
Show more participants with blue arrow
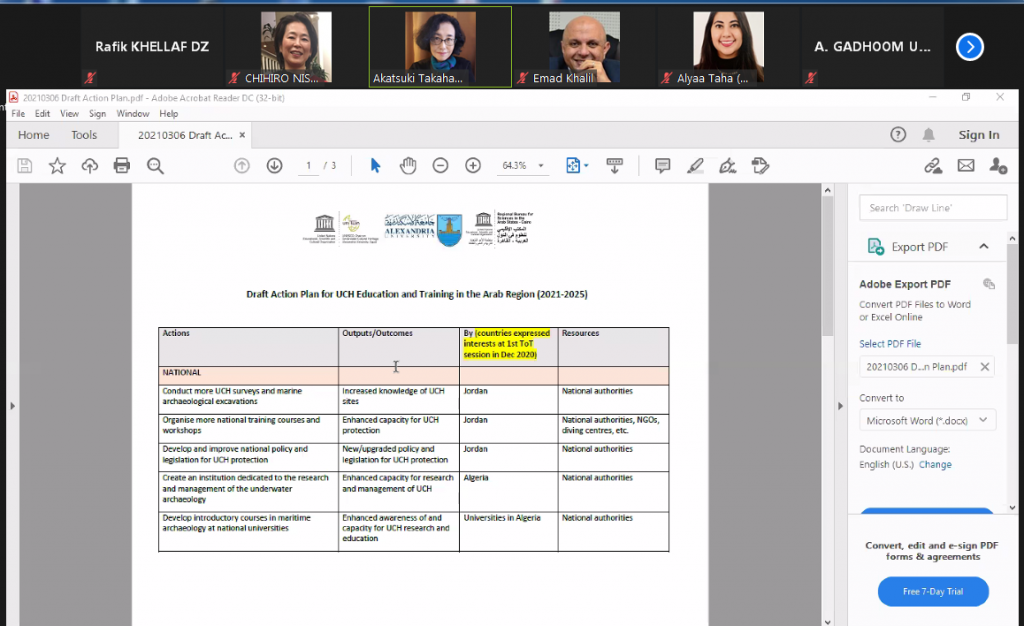969,47
